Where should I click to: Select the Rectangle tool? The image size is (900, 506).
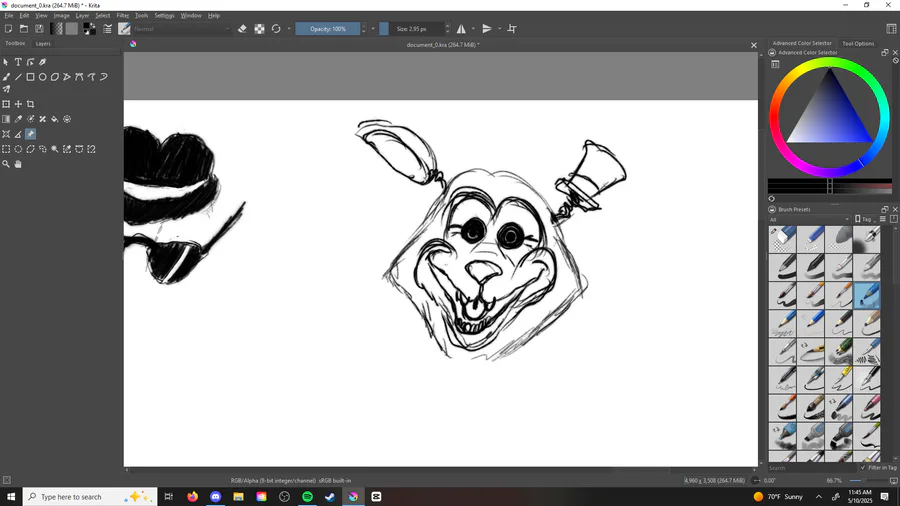click(30, 77)
